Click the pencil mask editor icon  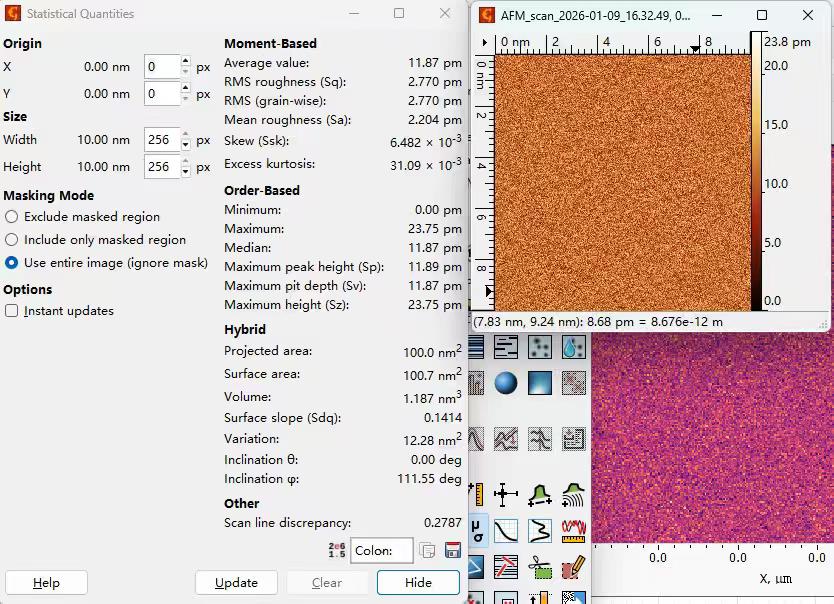(x=573, y=568)
